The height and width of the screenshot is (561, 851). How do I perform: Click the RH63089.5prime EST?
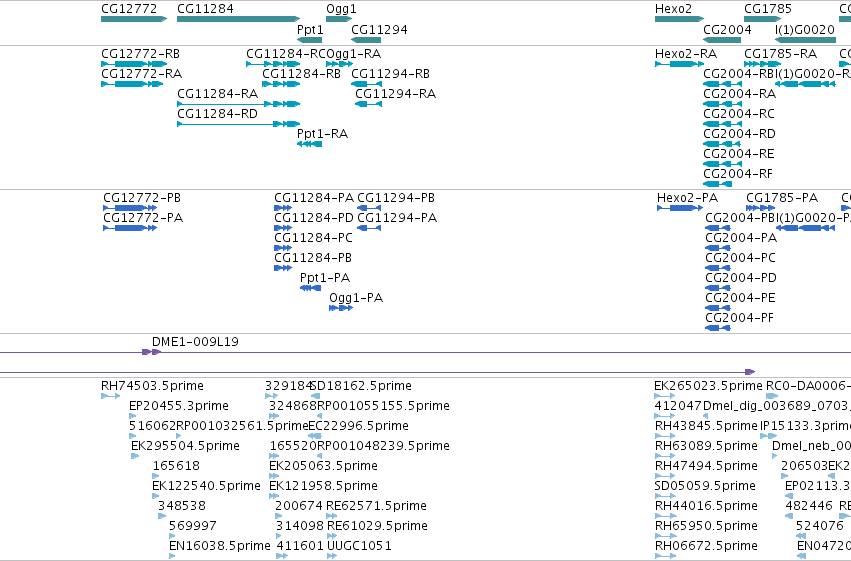[665, 457]
